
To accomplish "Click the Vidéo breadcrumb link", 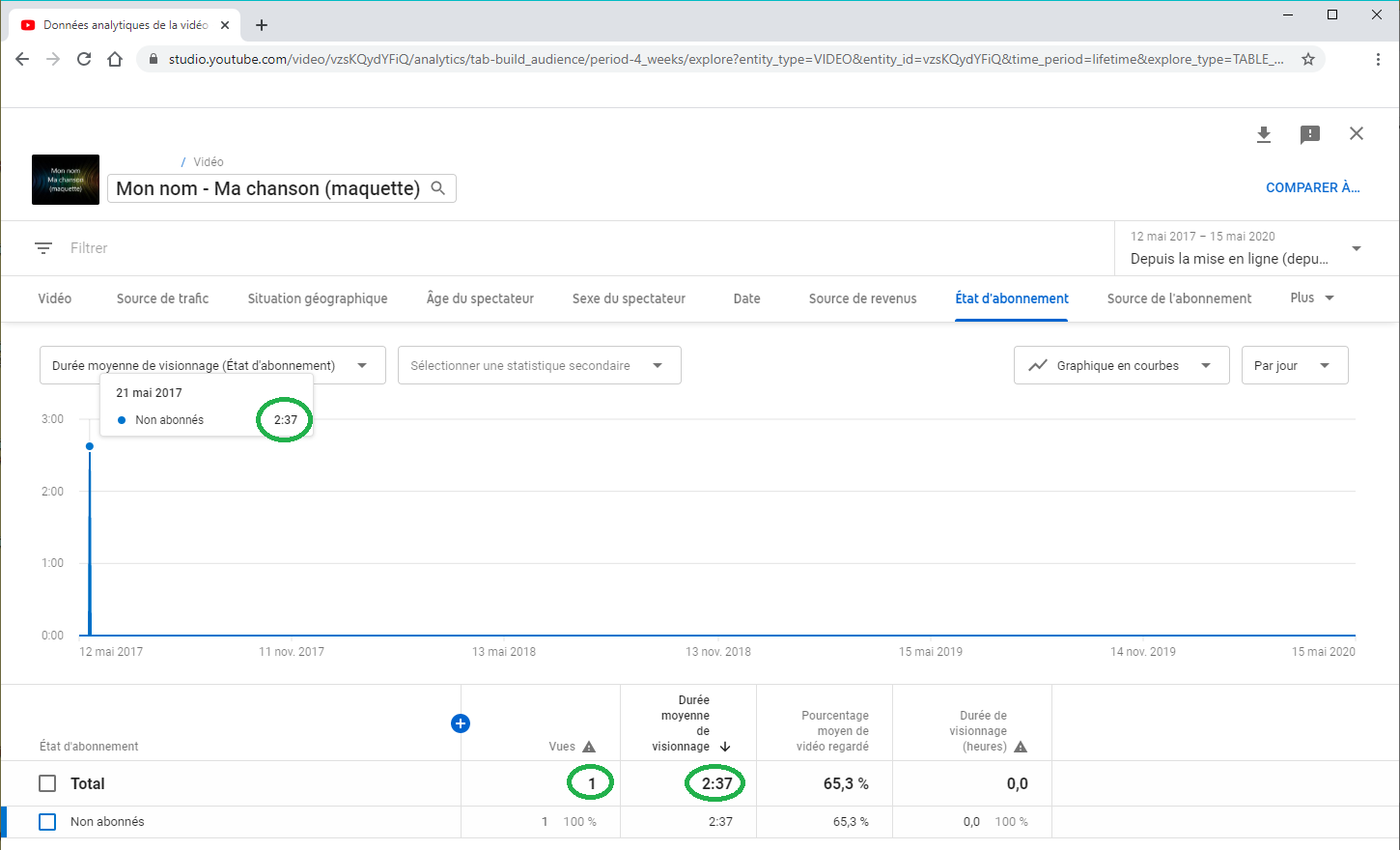I will click(209, 161).
